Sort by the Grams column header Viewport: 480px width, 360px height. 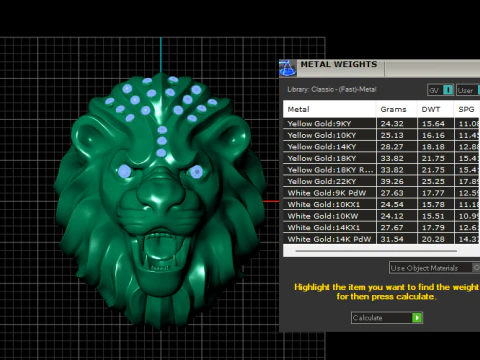coord(397,109)
